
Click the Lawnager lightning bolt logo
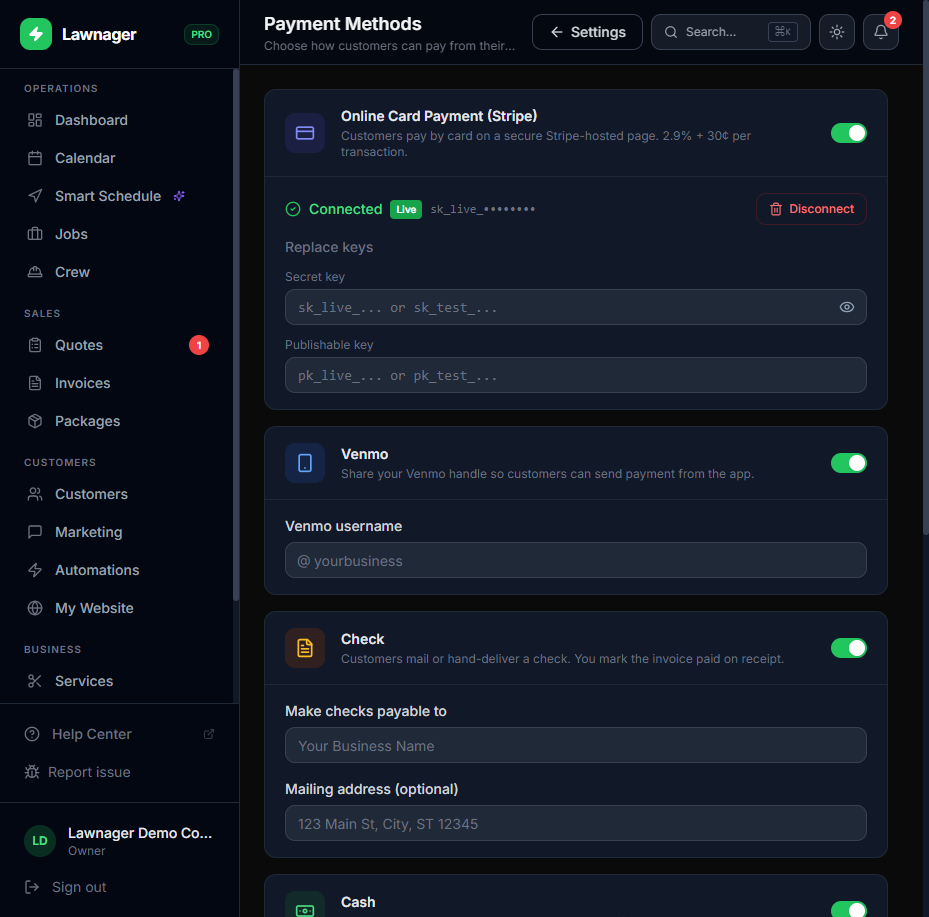36,34
